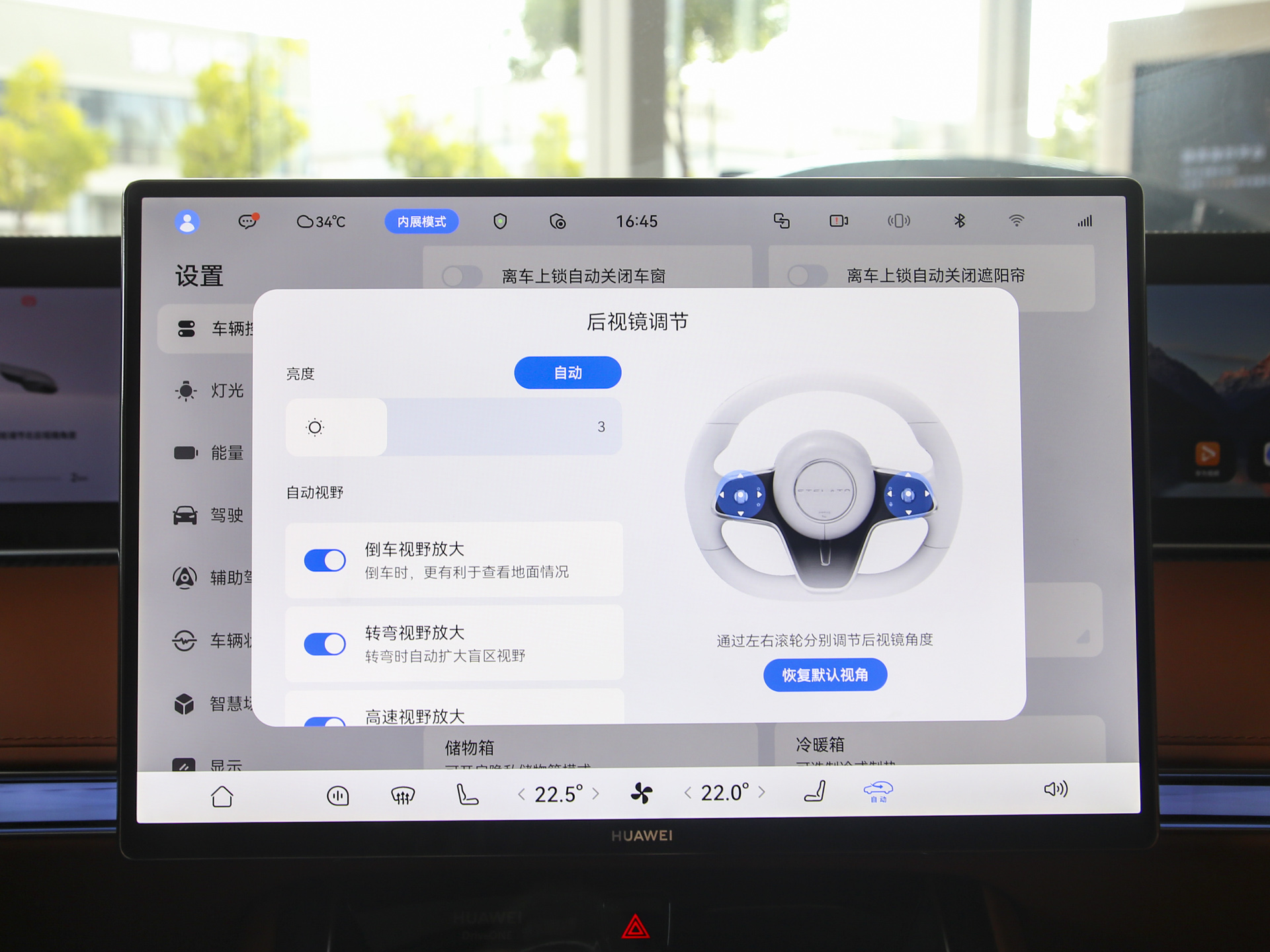Select the Bluetooth icon in the status bar
This screenshot has height=952, width=1270.
pyautogui.click(x=960, y=221)
